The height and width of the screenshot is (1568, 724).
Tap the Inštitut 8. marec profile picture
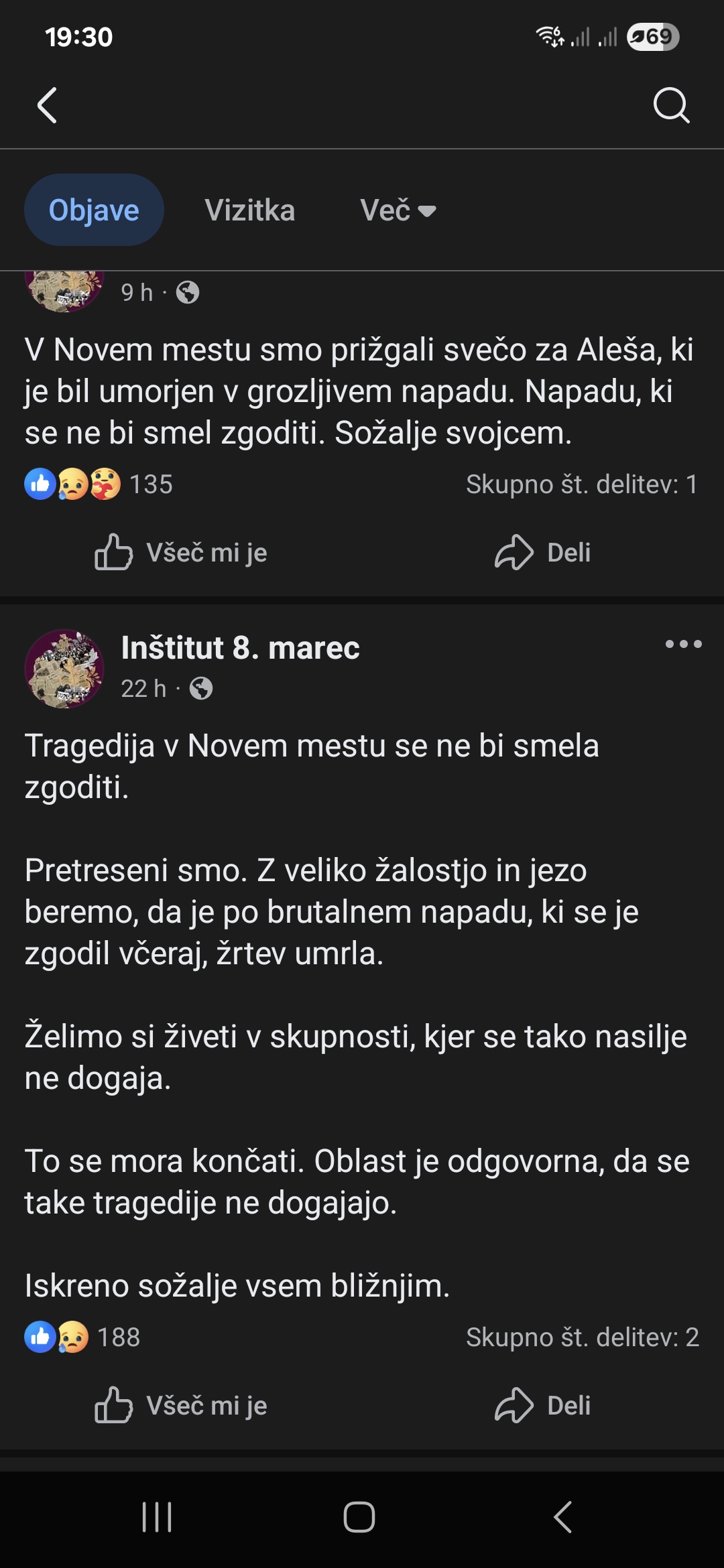coord(64,668)
